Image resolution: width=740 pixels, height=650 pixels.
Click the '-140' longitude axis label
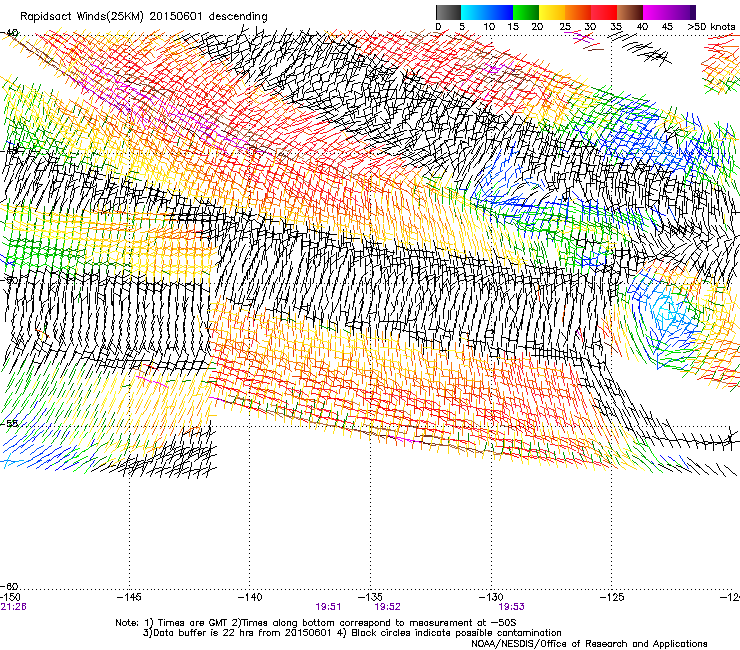(x=250, y=597)
